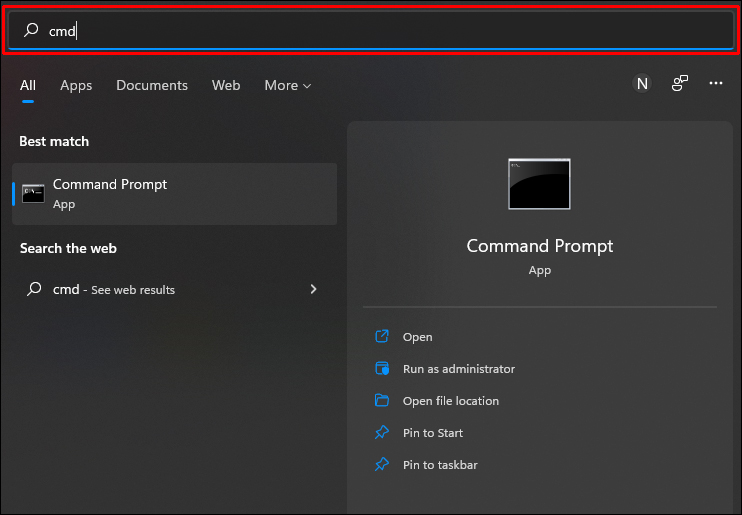Click the large Command Prompt preview icon
This screenshot has height=515, width=742.
pos(539,184)
